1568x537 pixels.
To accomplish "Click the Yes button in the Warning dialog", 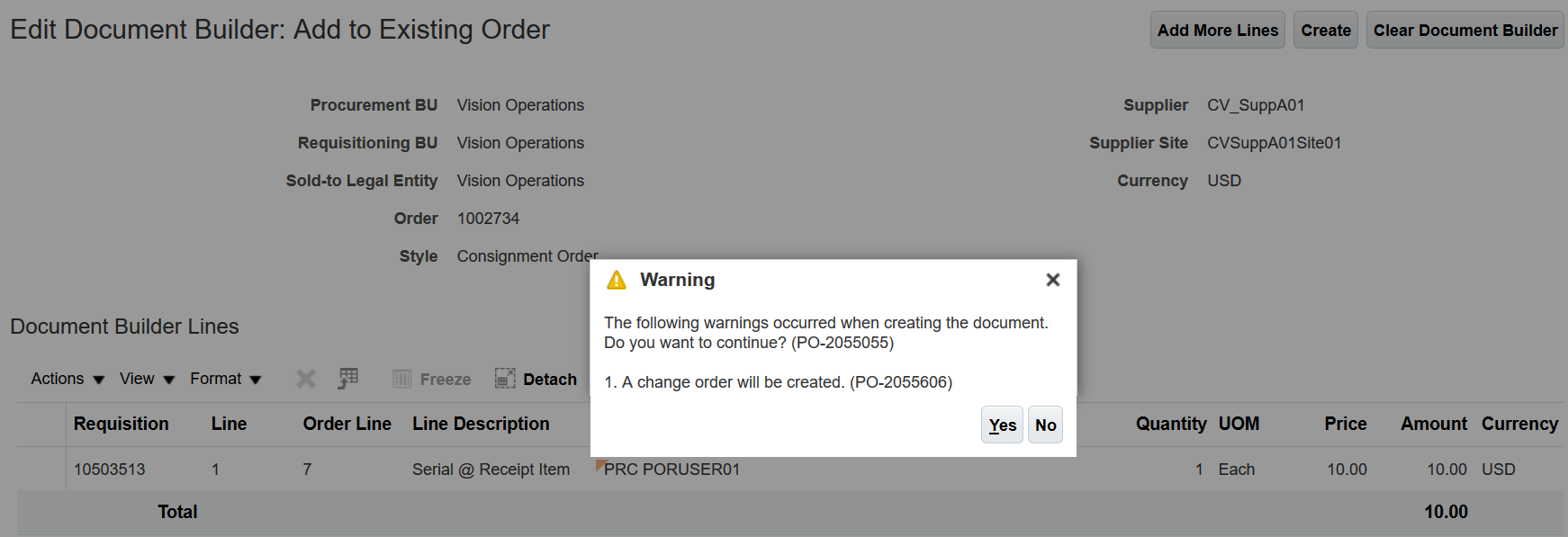I will 1002,425.
